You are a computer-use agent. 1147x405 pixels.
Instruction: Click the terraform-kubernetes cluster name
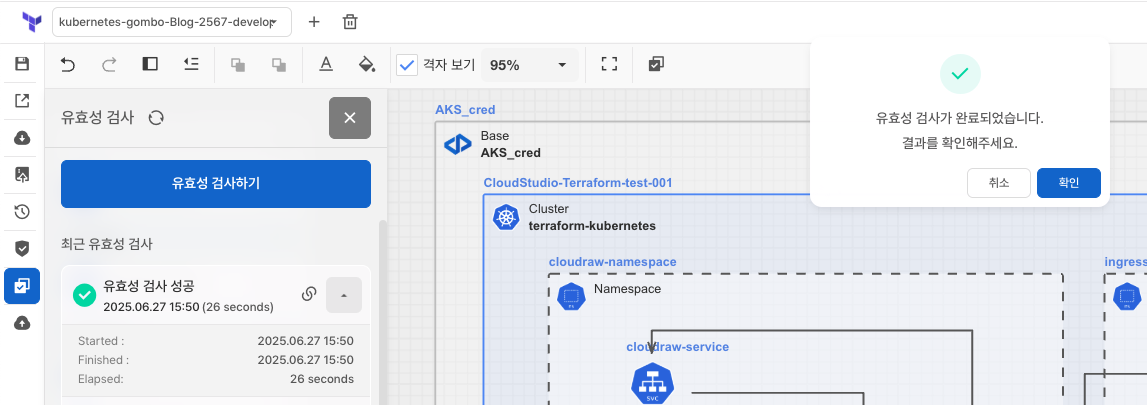point(592,226)
